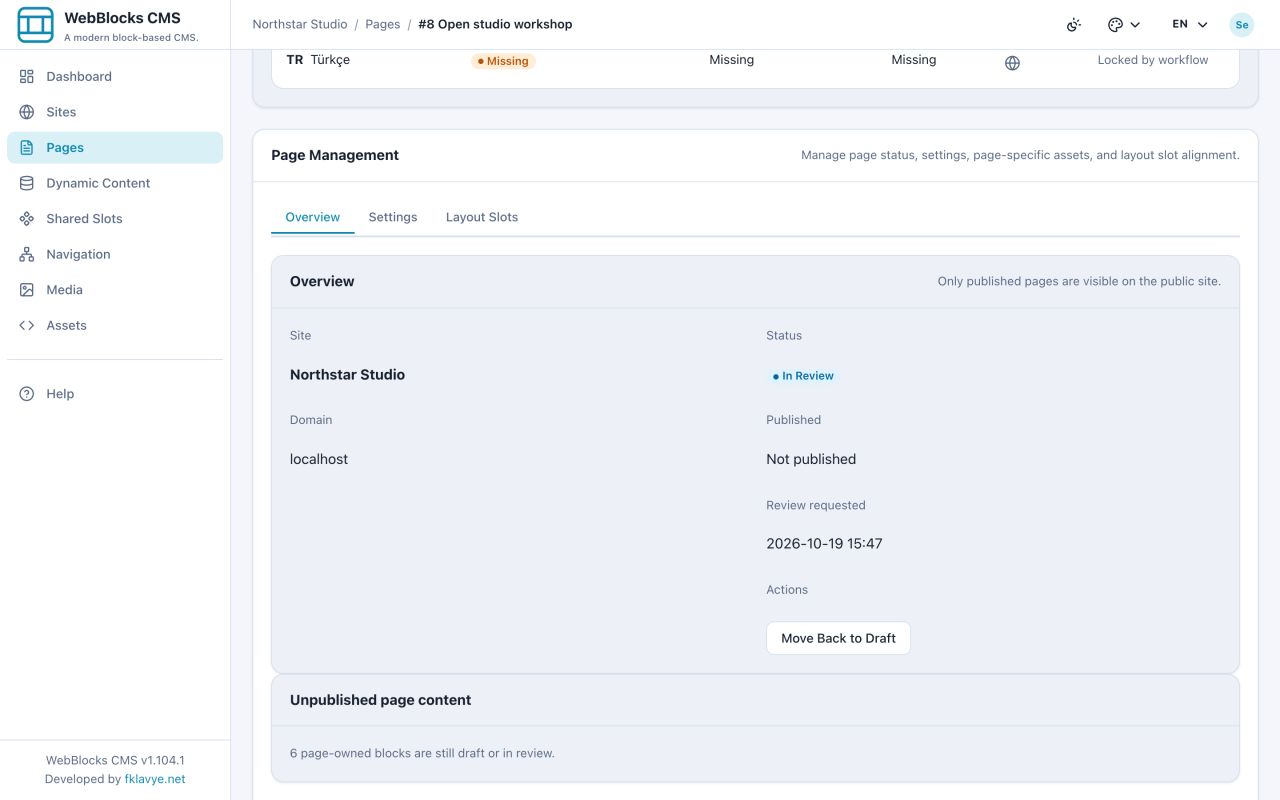Open Northstar Studio breadcrumb link

click(x=300, y=24)
